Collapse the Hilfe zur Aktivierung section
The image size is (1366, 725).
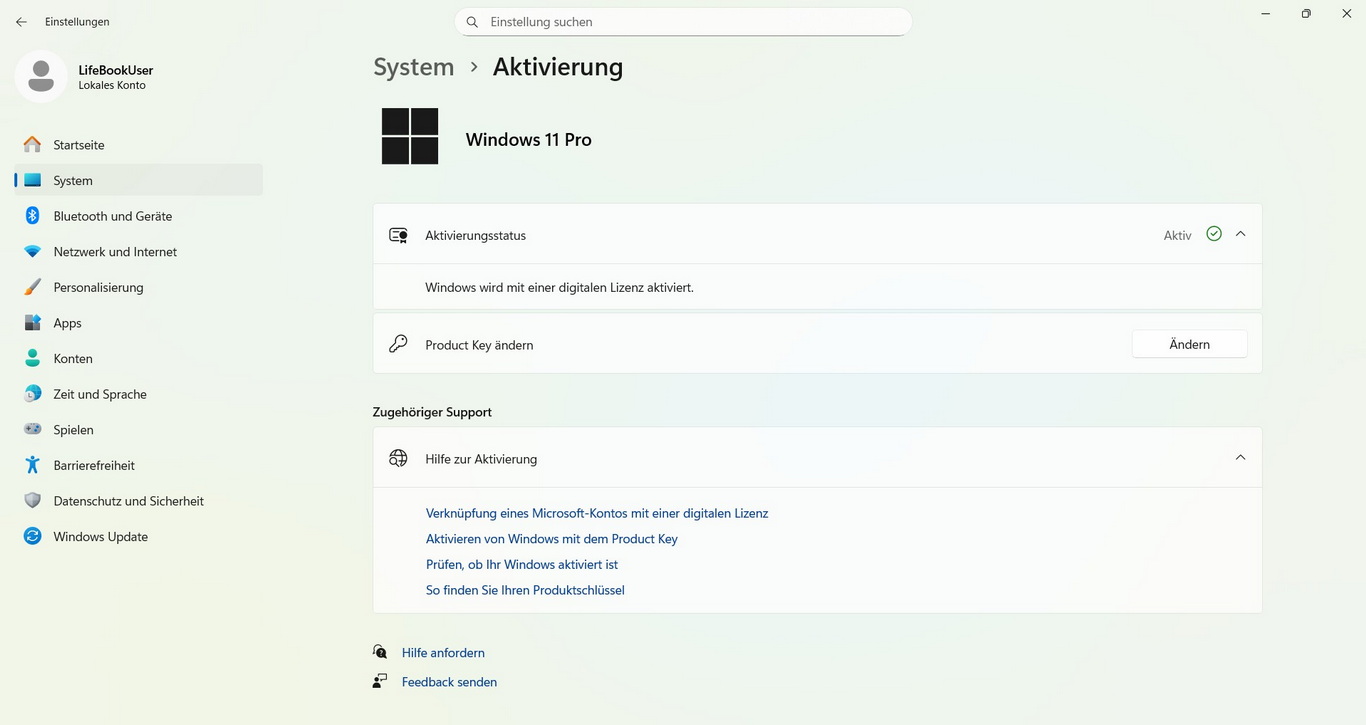click(x=1240, y=458)
